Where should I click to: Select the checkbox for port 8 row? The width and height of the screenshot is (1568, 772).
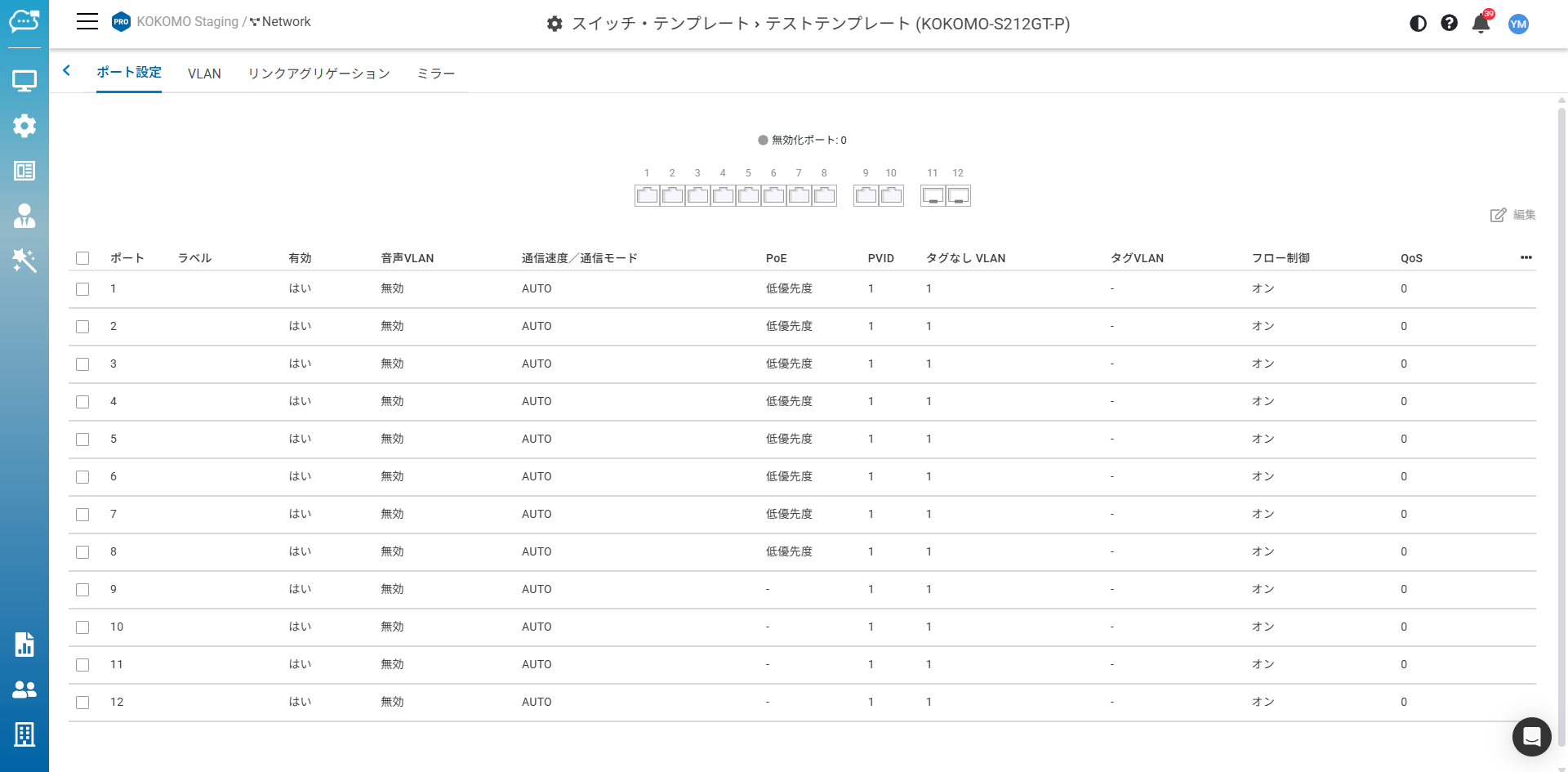82,552
